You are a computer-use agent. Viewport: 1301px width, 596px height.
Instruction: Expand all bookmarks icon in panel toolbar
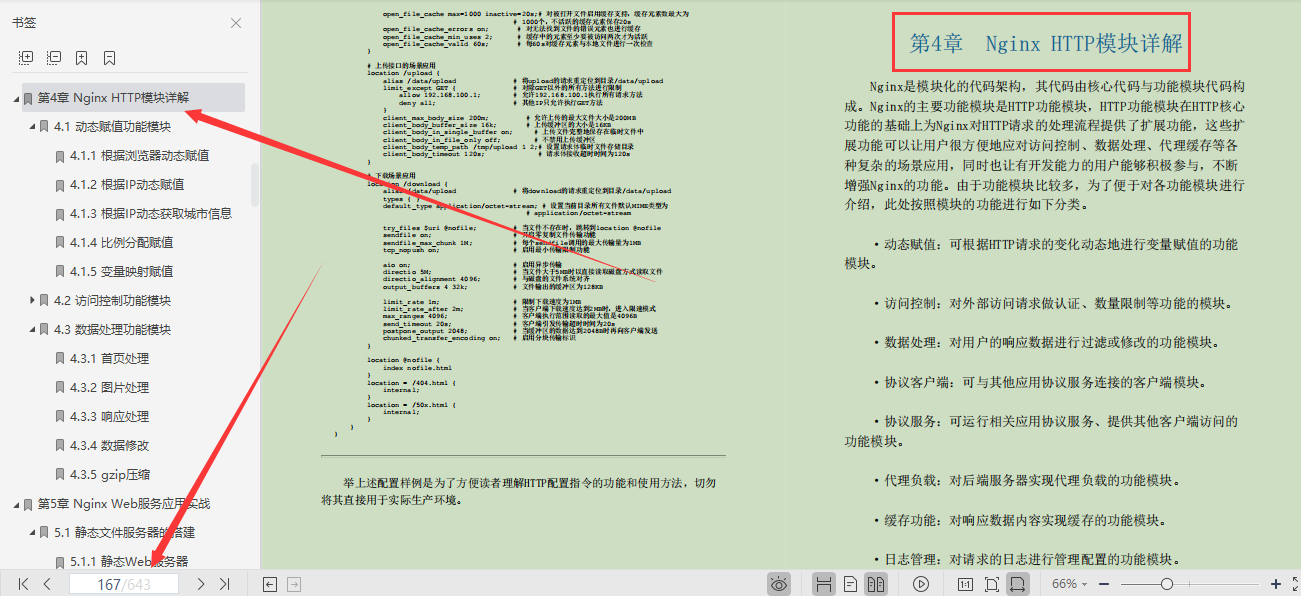[26, 58]
